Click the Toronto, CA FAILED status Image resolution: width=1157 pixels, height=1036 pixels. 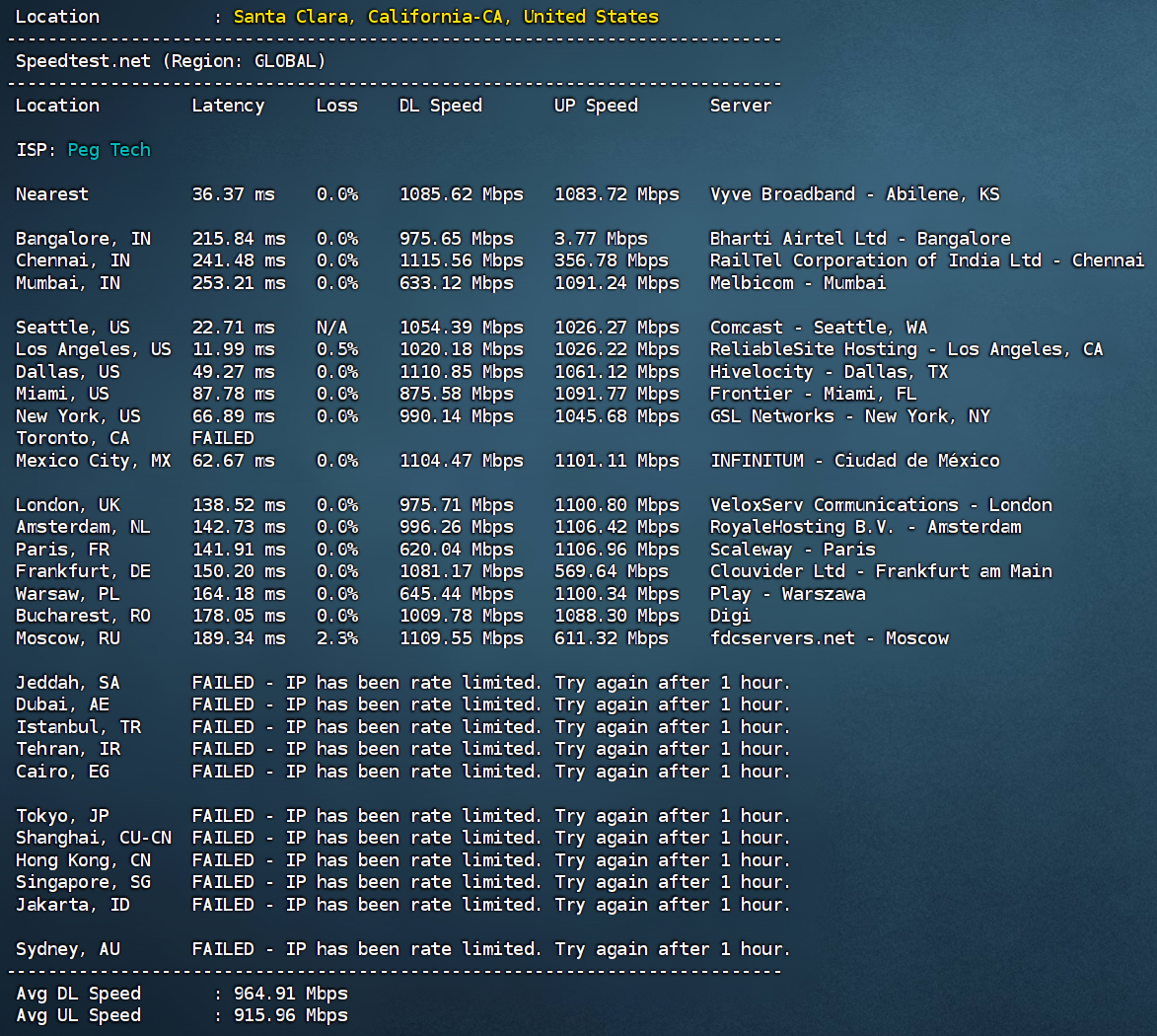tap(223, 438)
